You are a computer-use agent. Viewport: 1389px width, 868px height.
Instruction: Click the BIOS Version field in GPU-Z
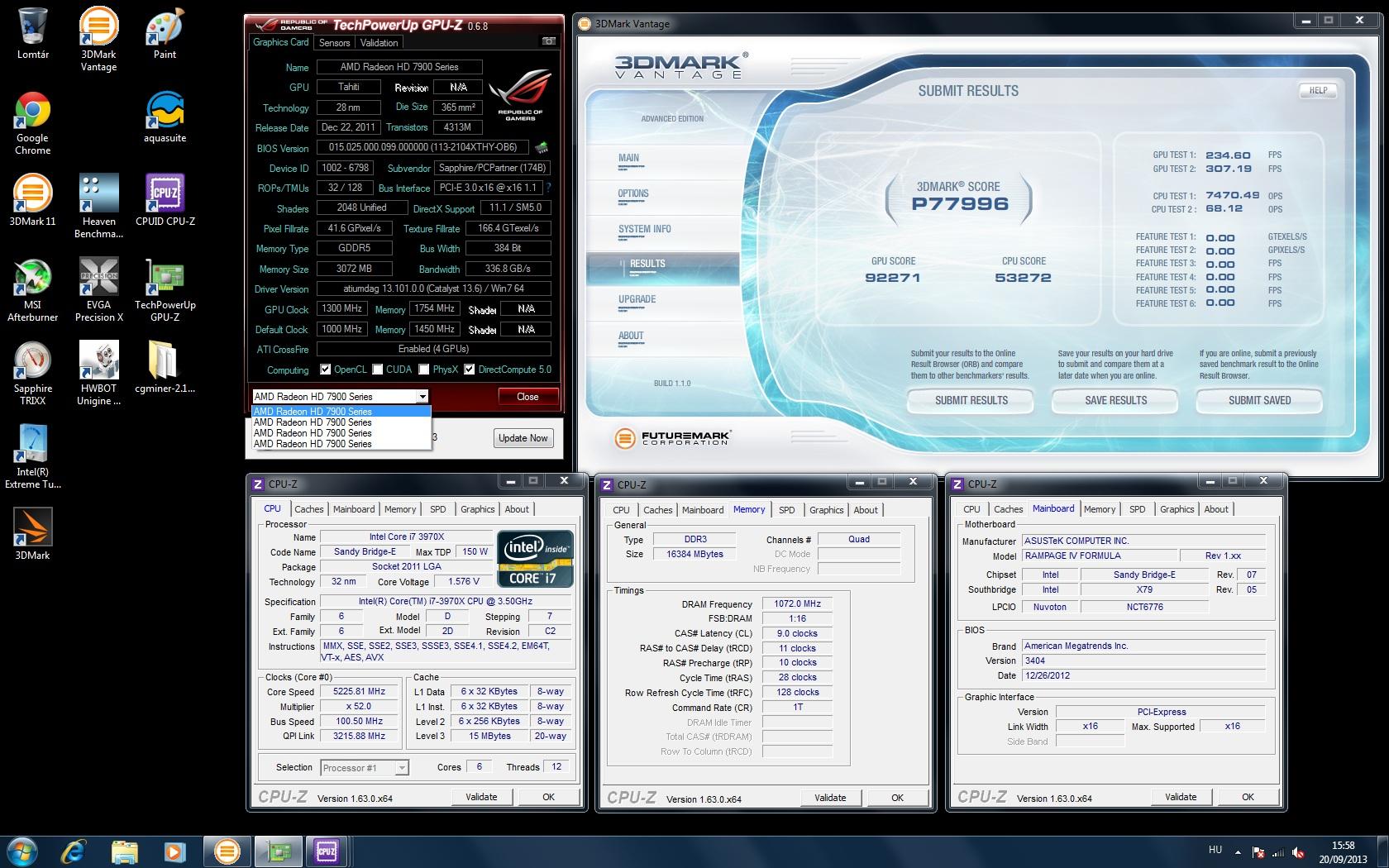coord(422,148)
